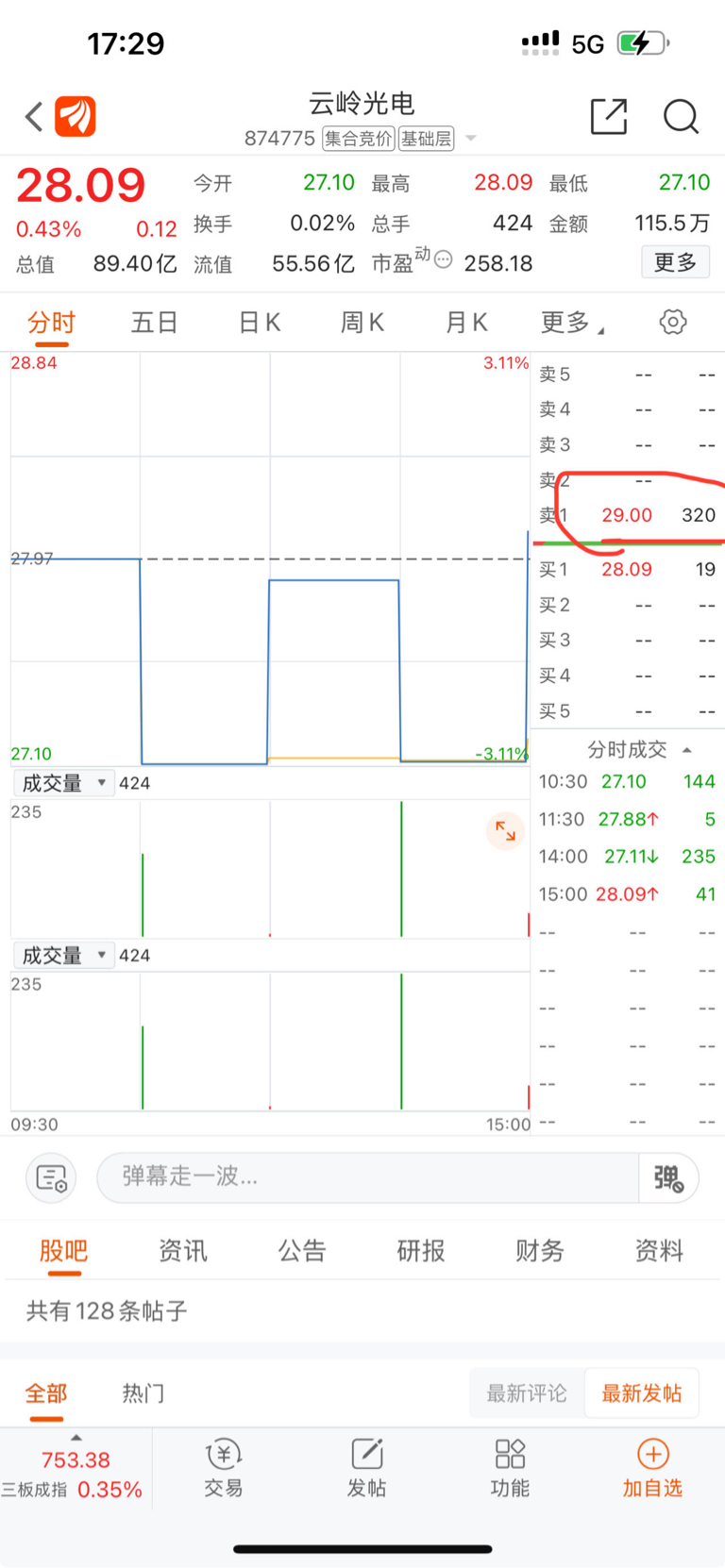Open chart settings gear icon
Image resolution: width=725 pixels, height=1568 pixels.
coord(673,322)
